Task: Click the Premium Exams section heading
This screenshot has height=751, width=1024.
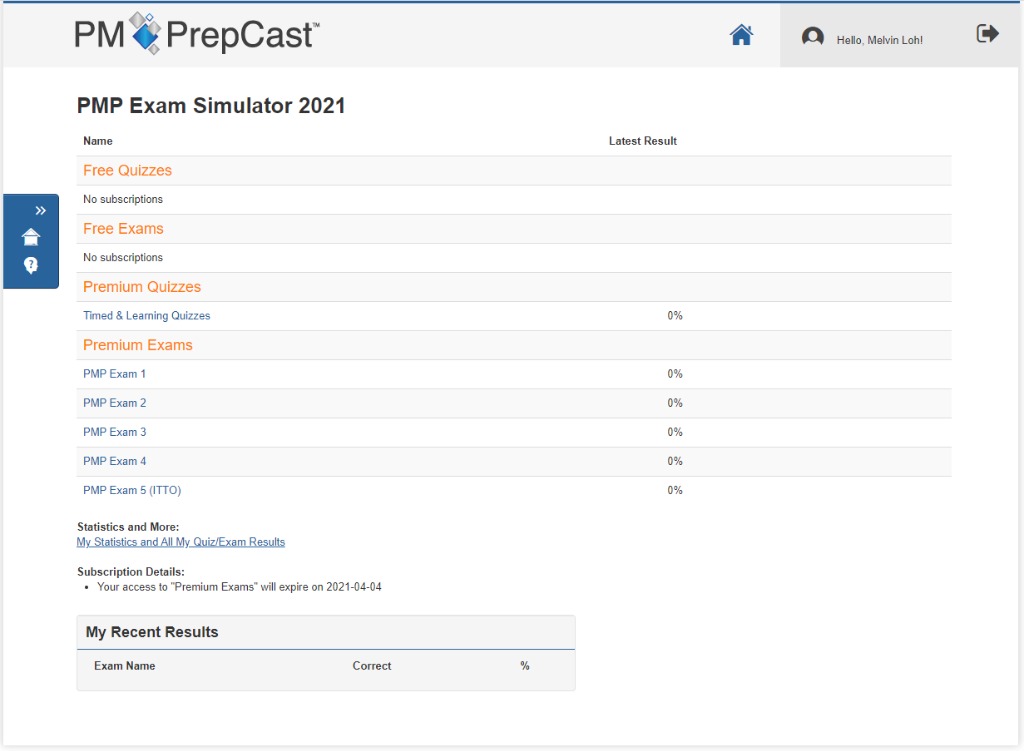Action: point(137,345)
